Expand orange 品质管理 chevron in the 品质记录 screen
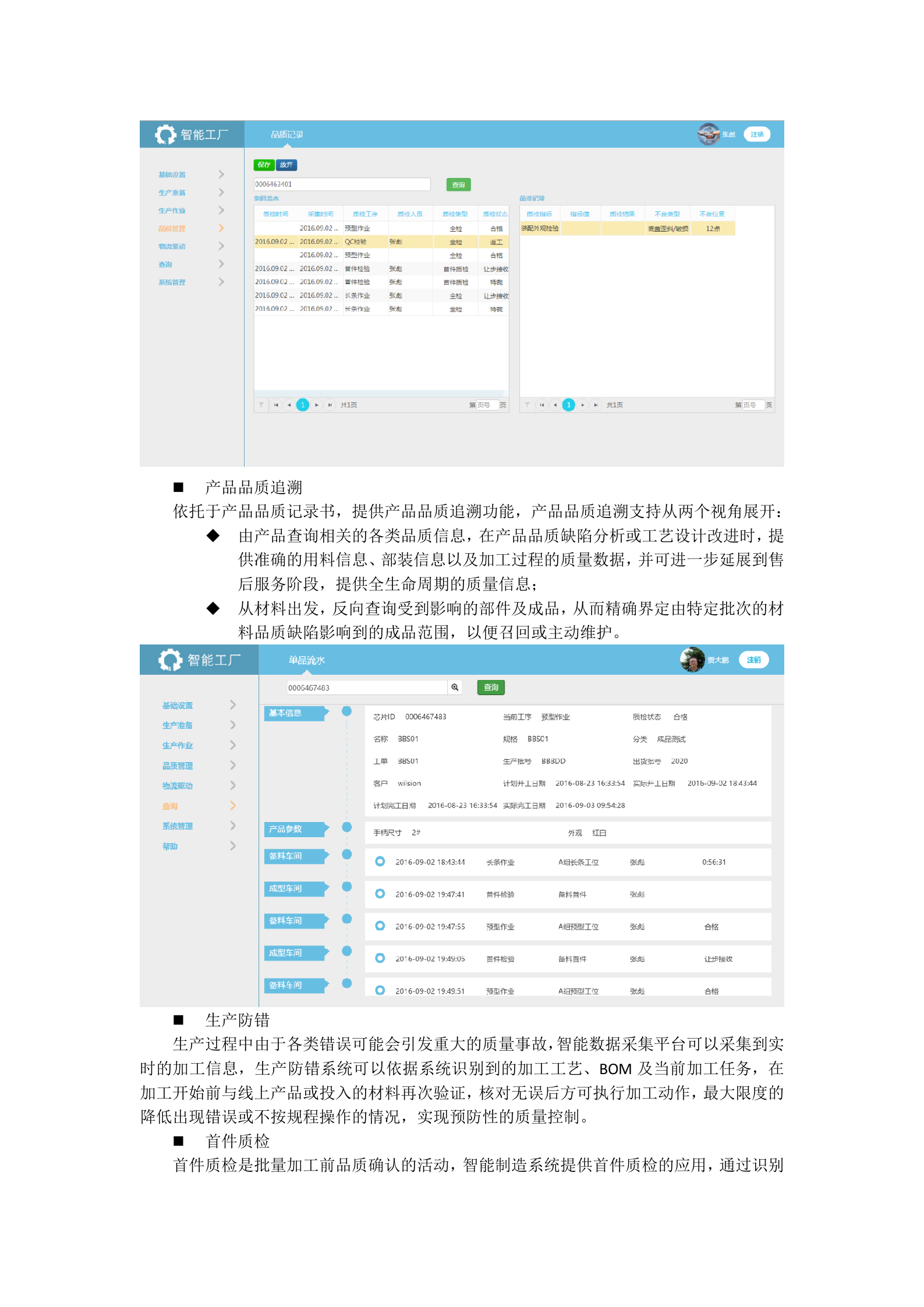924x1307 pixels. [x=221, y=228]
